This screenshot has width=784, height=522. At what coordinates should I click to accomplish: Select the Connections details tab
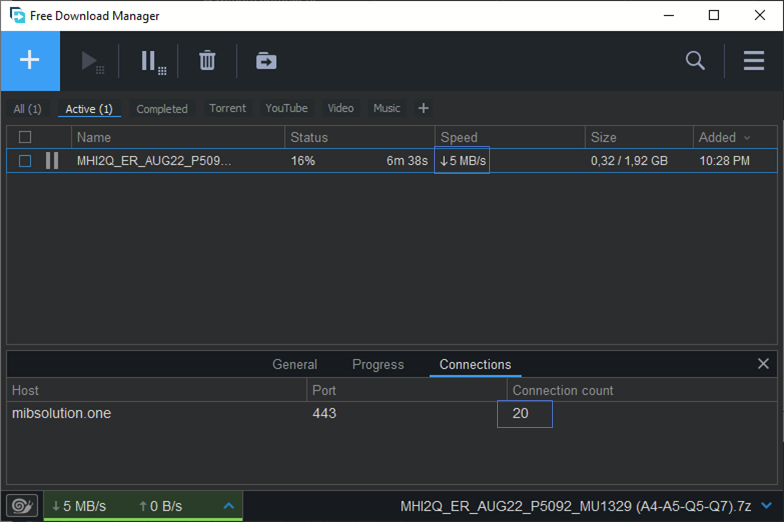475,364
